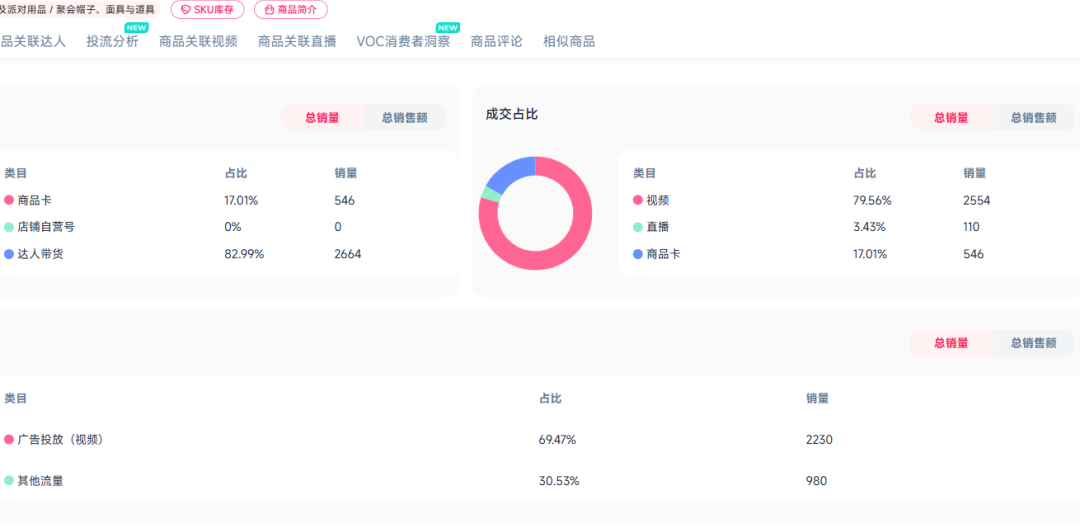Switch to the 商品关联视频 tab
Screen dimensions: 1080x528
tap(198, 41)
